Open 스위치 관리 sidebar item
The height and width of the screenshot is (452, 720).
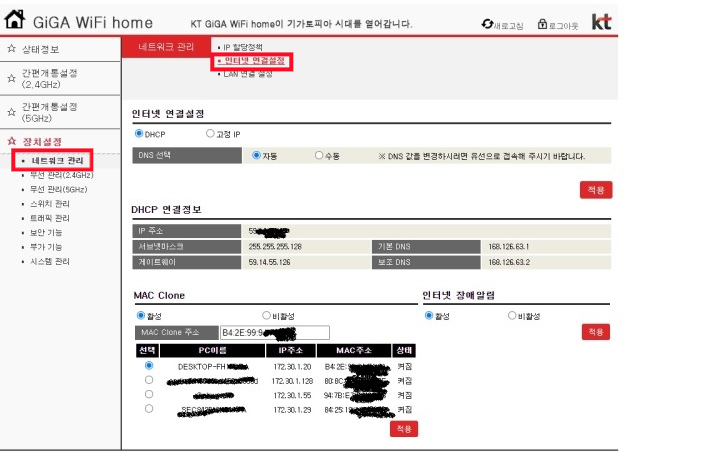pyautogui.click(x=50, y=203)
